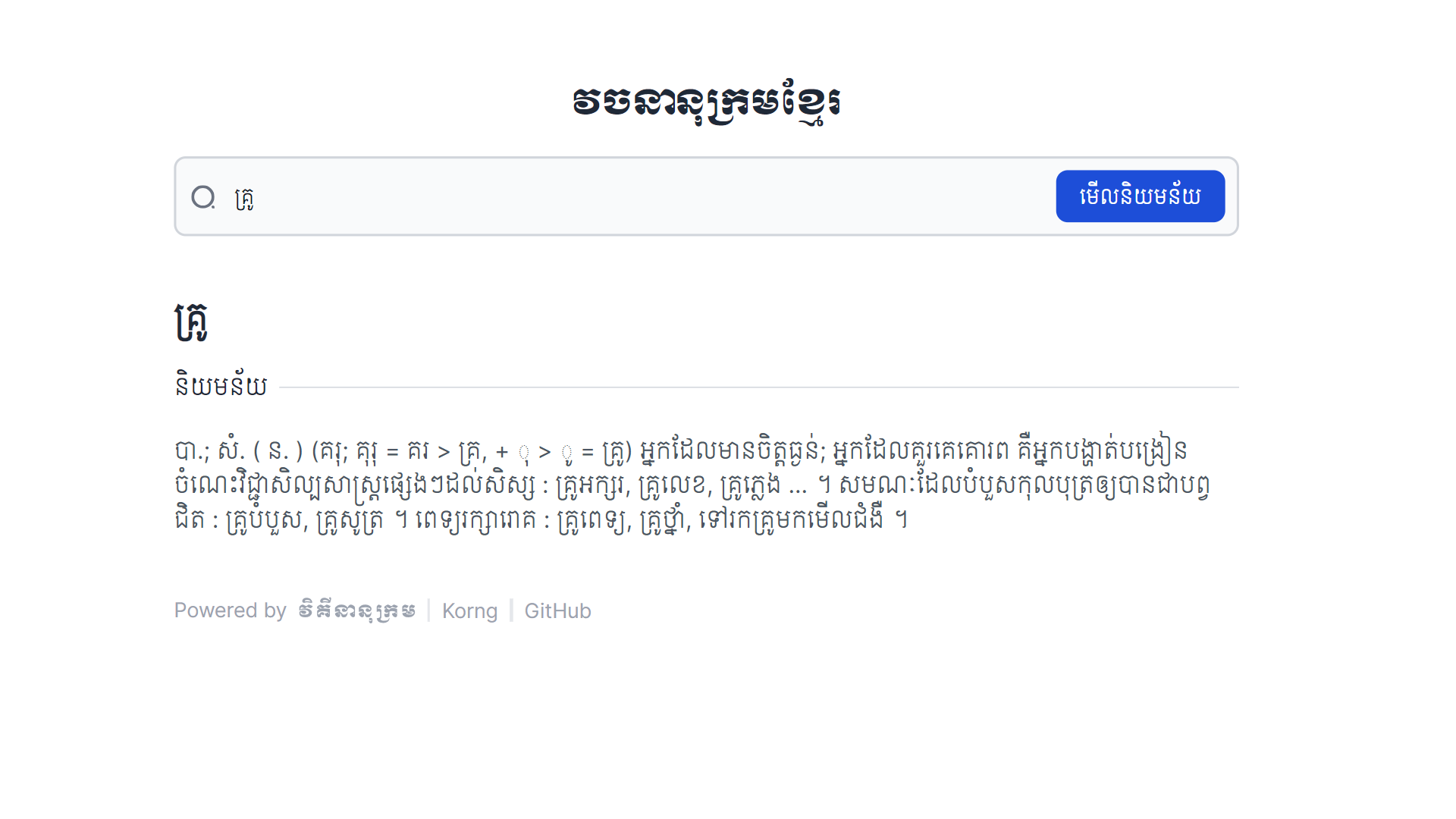Click the ( ន. ) part-of-speech marker
The width and height of the screenshot is (1456, 819).
[x=278, y=451]
